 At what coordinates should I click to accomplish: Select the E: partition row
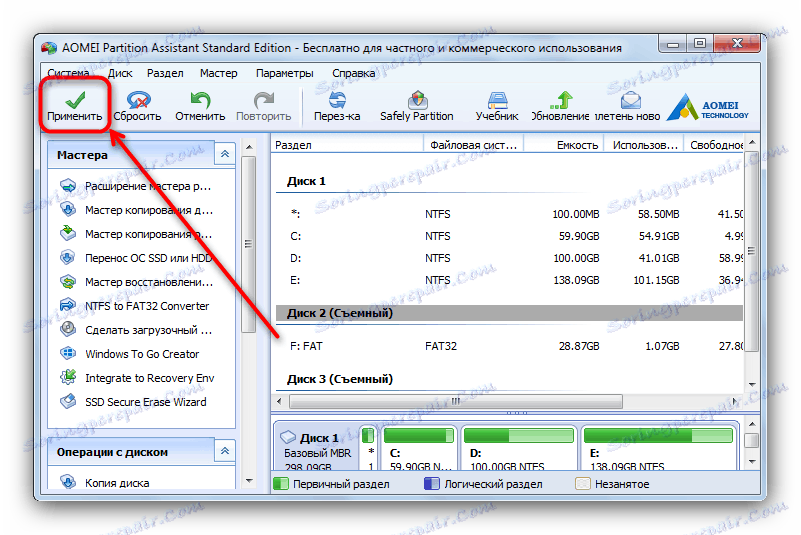coord(509,280)
